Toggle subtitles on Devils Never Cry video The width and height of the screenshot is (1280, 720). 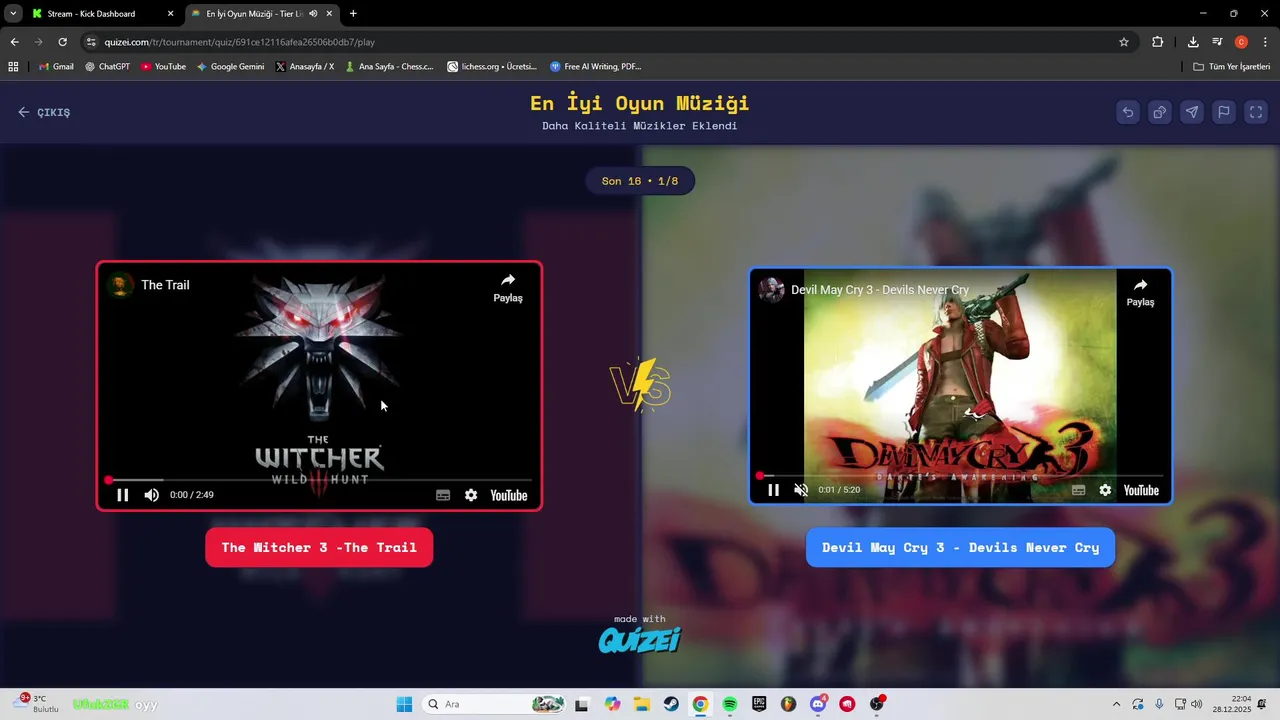point(1078,490)
